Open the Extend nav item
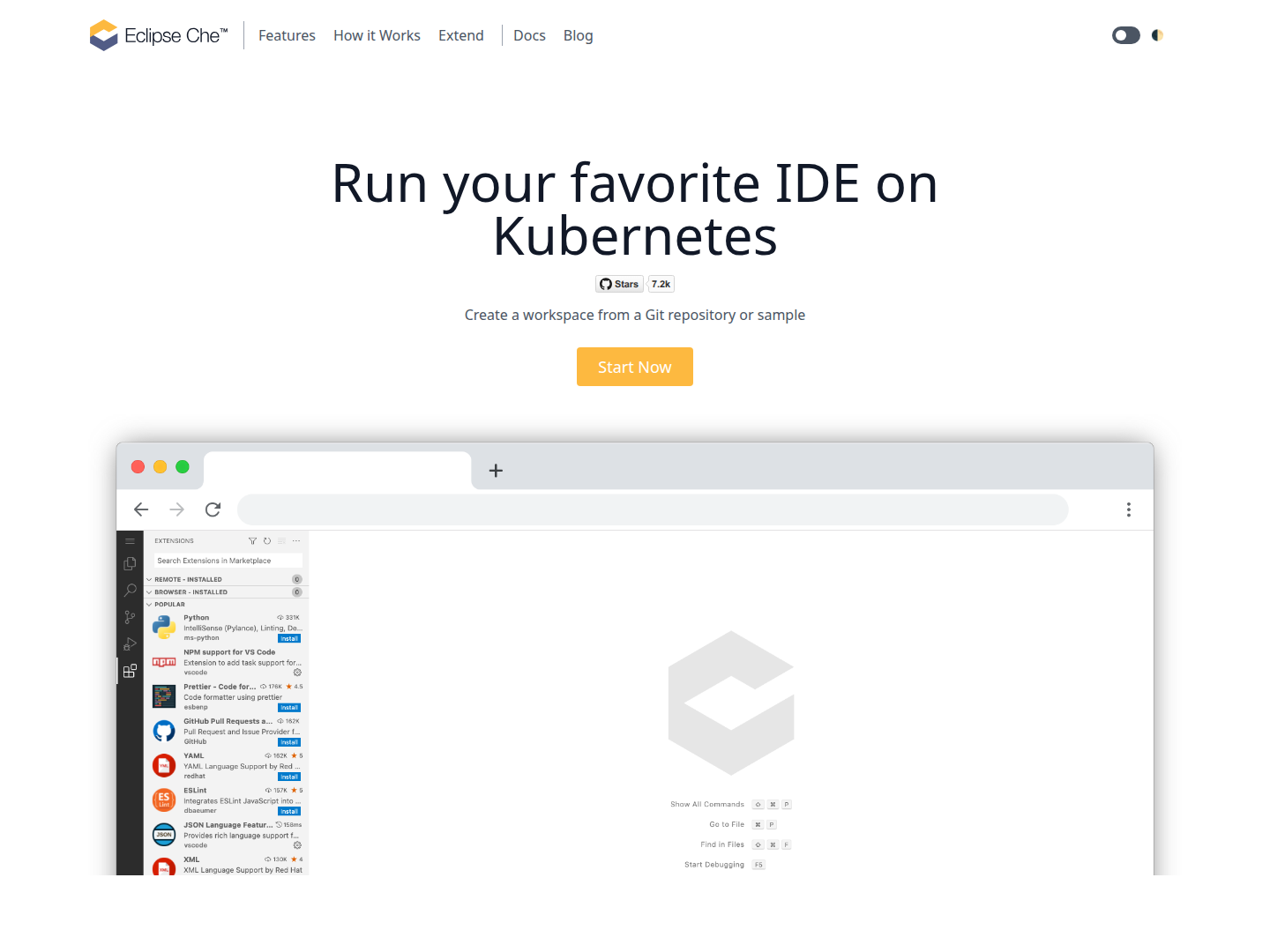The width and height of the screenshot is (1270, 952). point(461,35)
